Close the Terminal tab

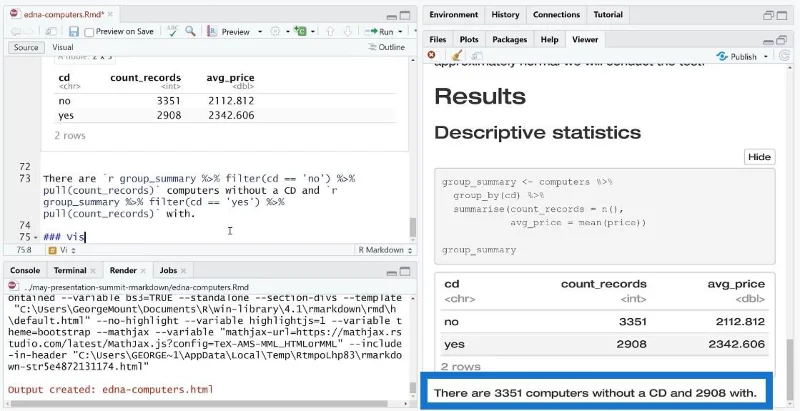tap(93, 271)
